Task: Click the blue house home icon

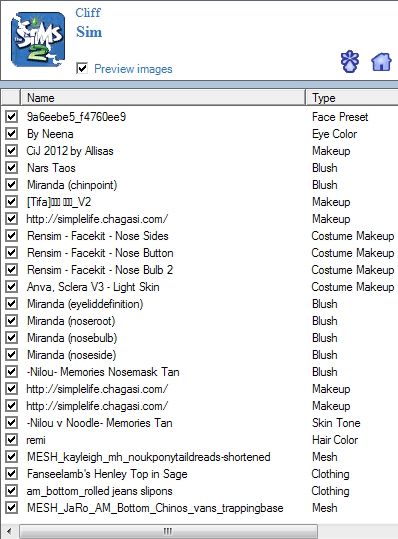Action: [x=381, y=62]
